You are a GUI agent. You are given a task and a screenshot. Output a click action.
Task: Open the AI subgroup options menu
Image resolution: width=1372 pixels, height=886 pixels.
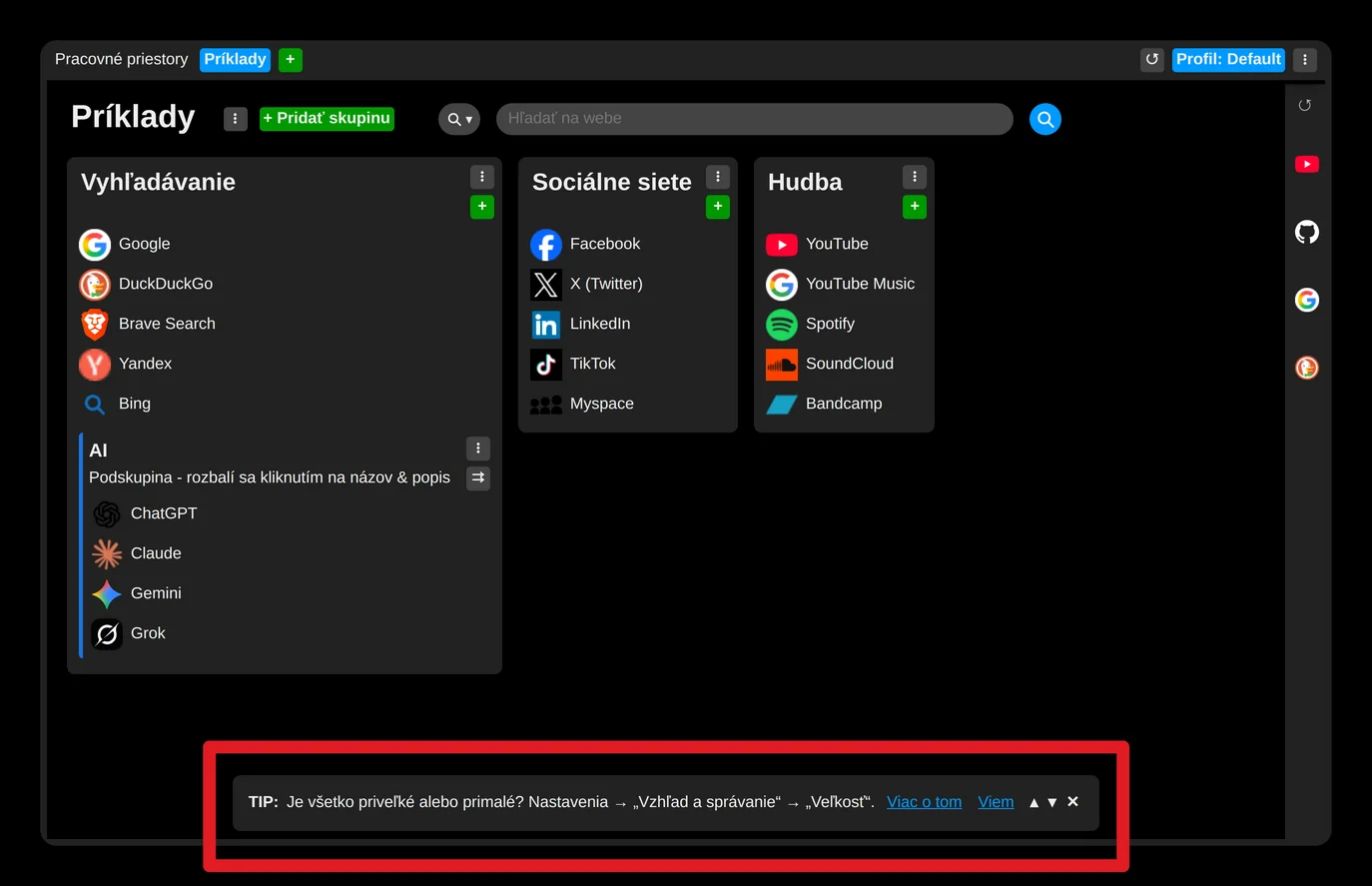pyautogui.click(x=478, y=448)
